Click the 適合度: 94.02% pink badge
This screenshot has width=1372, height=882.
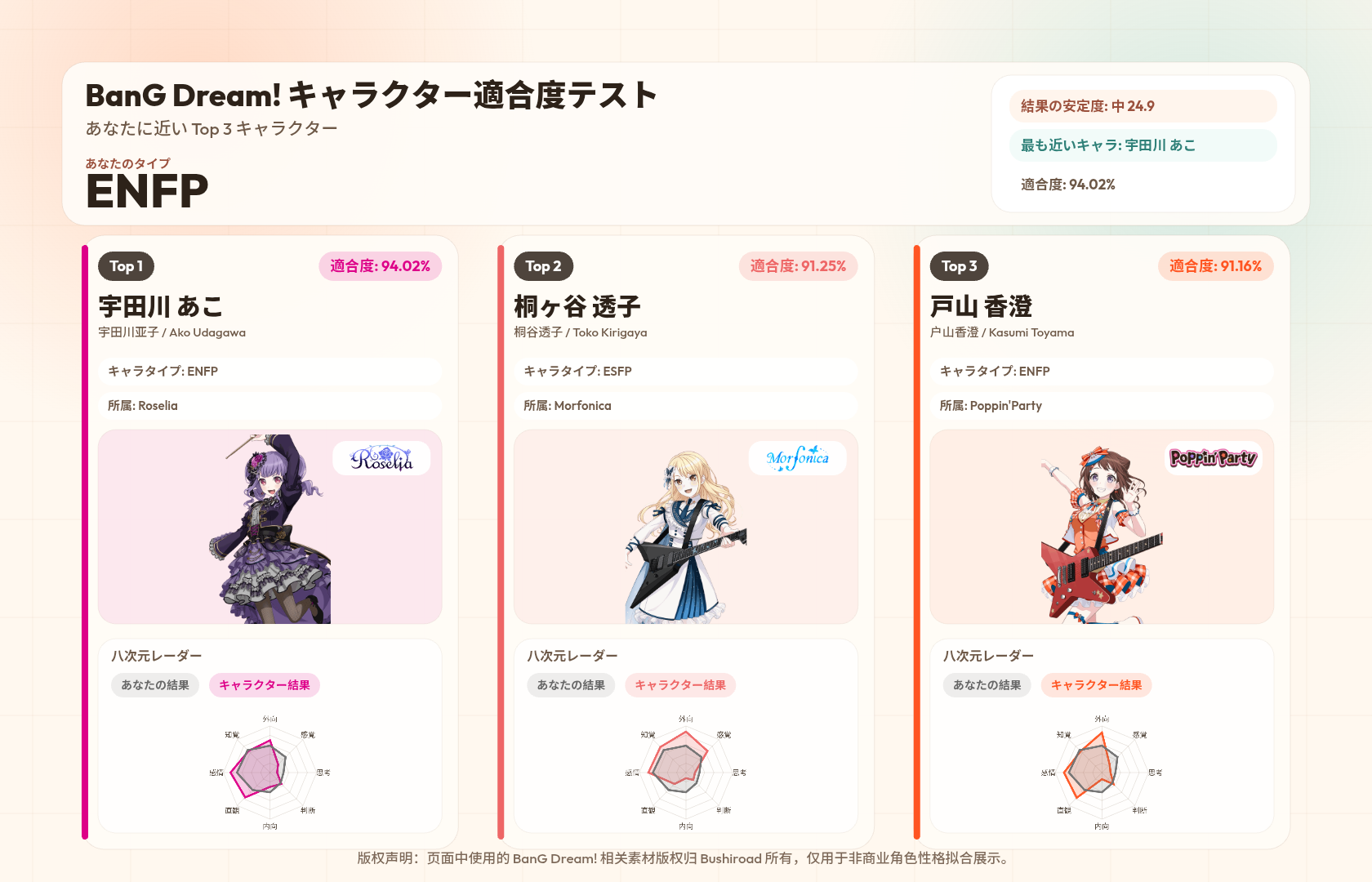click(381, 266)
